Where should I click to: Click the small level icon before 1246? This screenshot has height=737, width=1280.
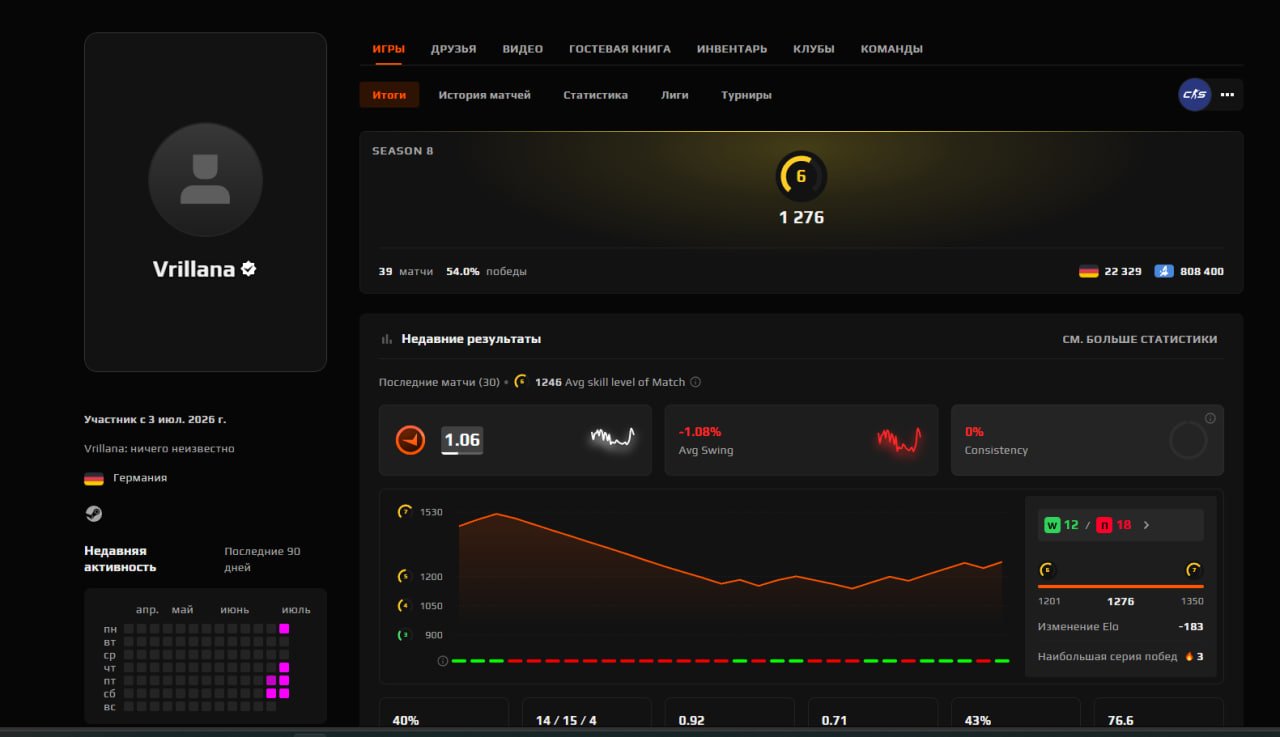pos(520,381)
